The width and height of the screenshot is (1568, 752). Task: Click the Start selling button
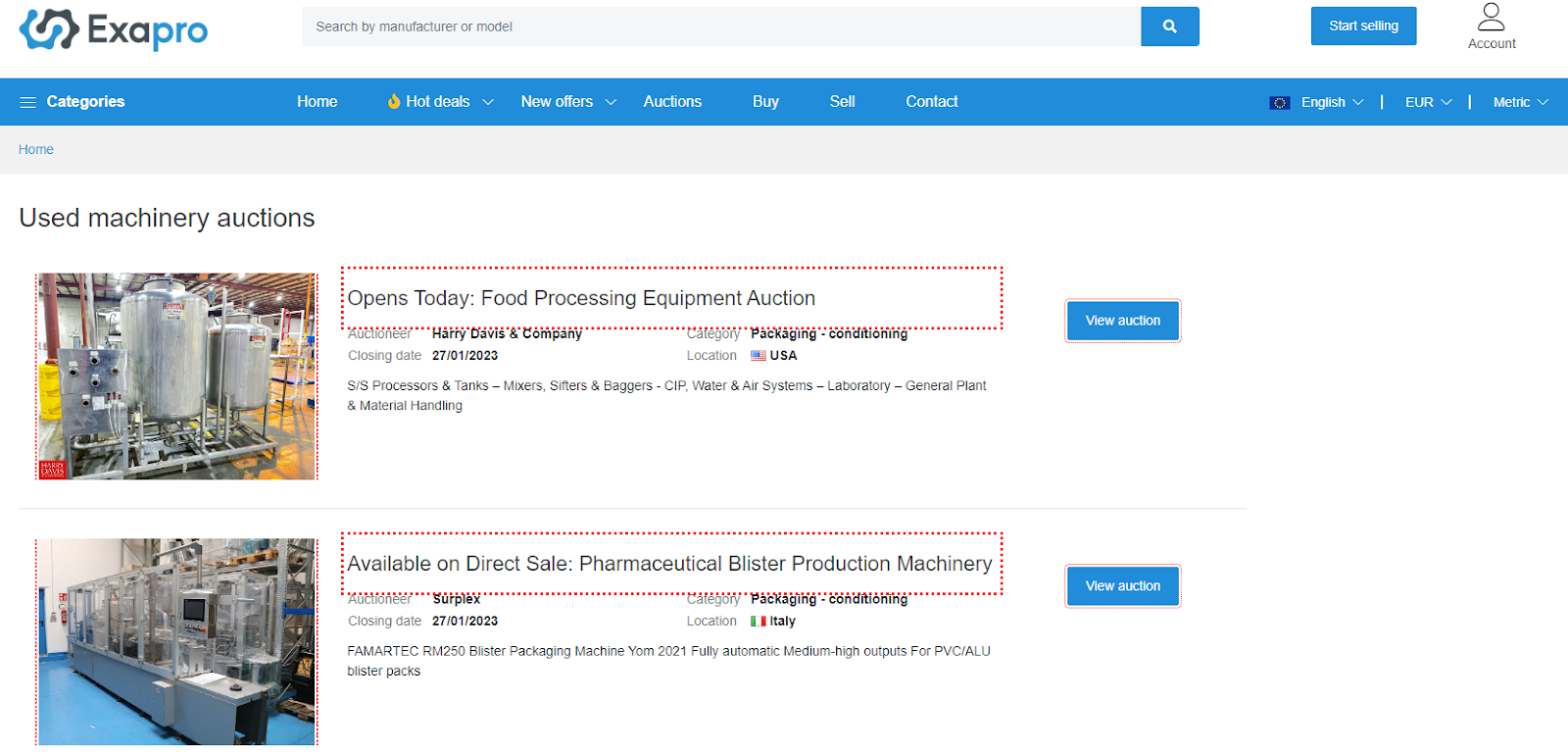[1363, 26]
